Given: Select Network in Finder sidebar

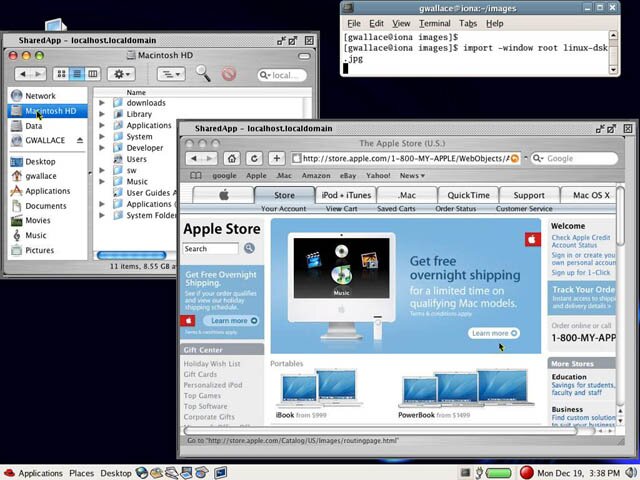Looking at the screenshot, I should tap(47, 96).
